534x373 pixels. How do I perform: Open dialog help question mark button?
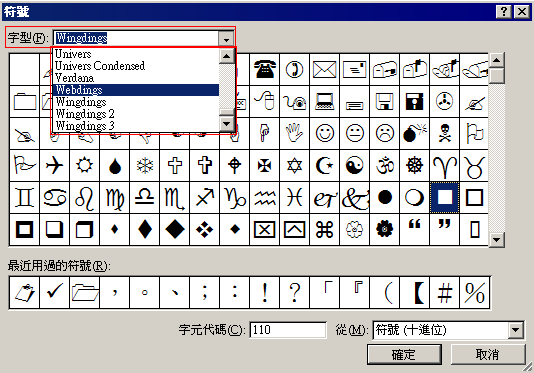point(504,12)
